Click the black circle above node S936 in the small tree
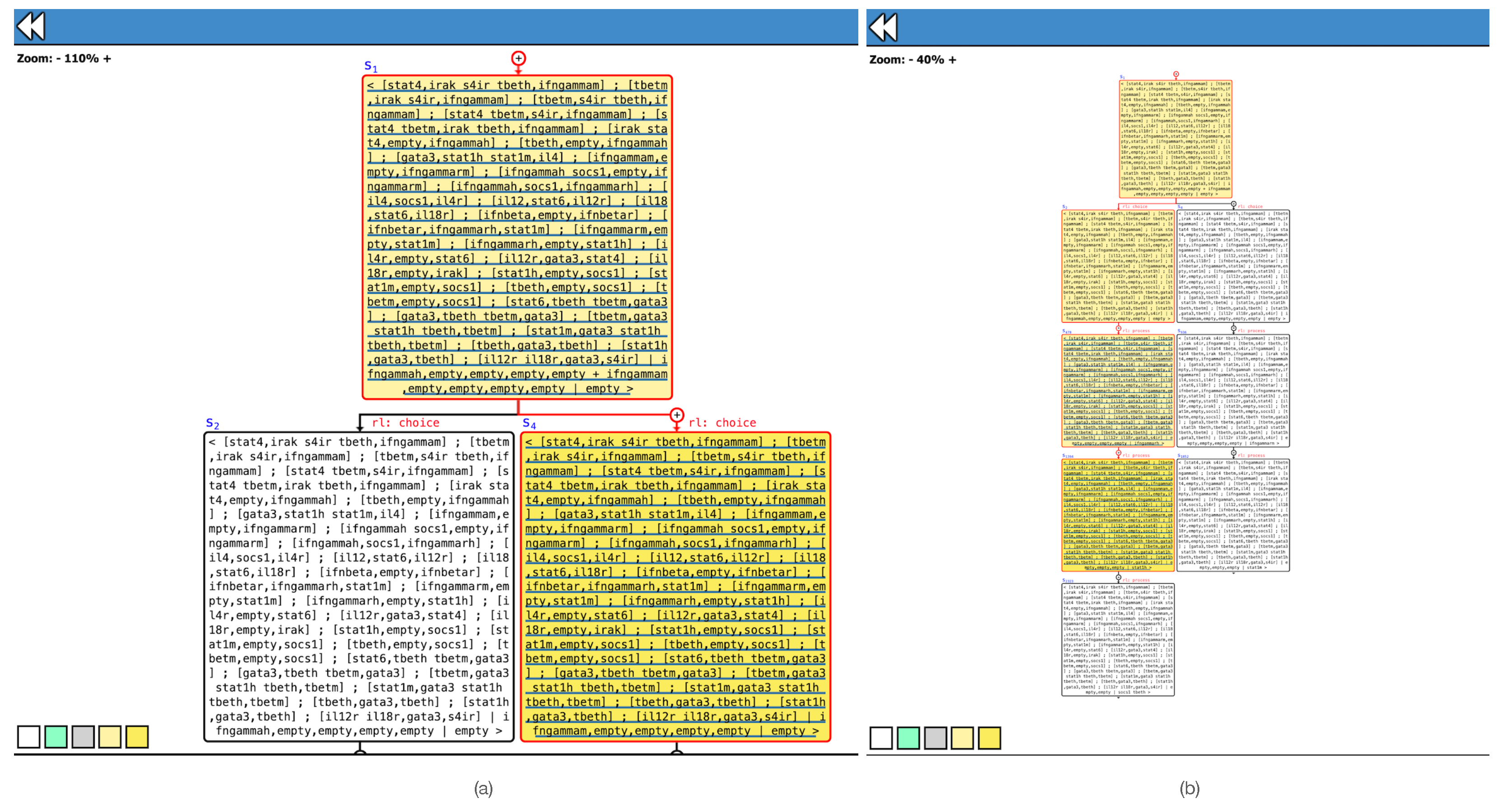 pos(1233,329)
